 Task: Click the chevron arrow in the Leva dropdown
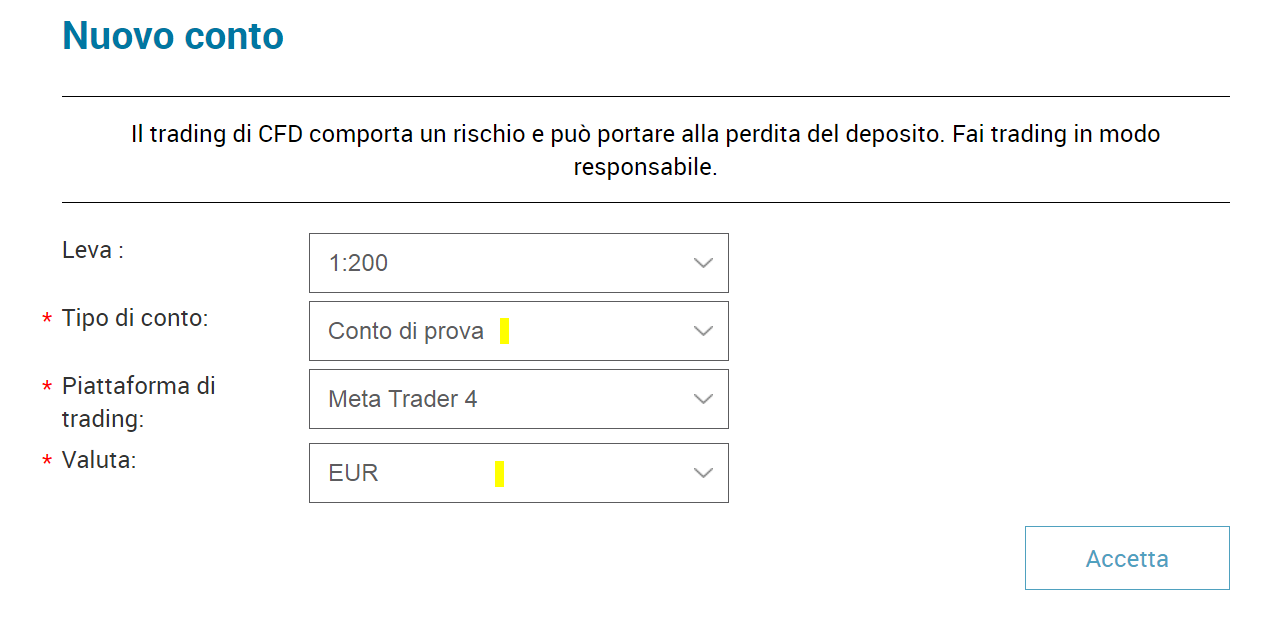[703, 263]
